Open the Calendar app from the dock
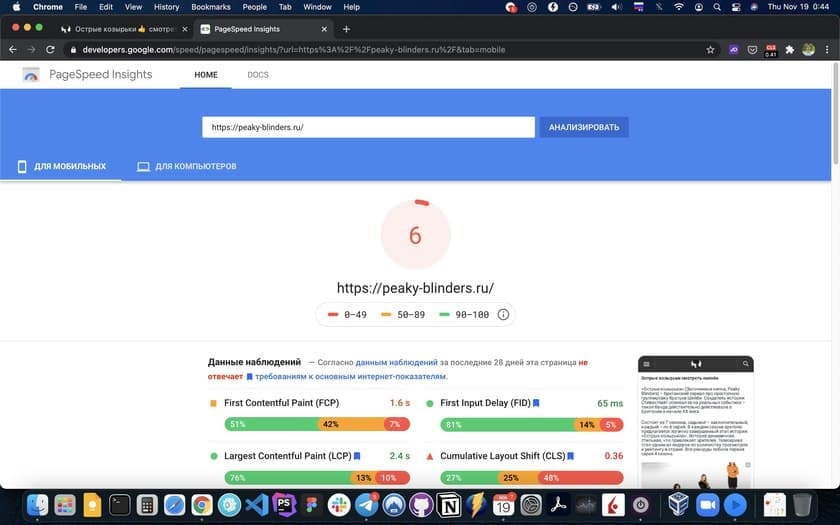This screenshot has width=840, height=525. coord(504,505)
